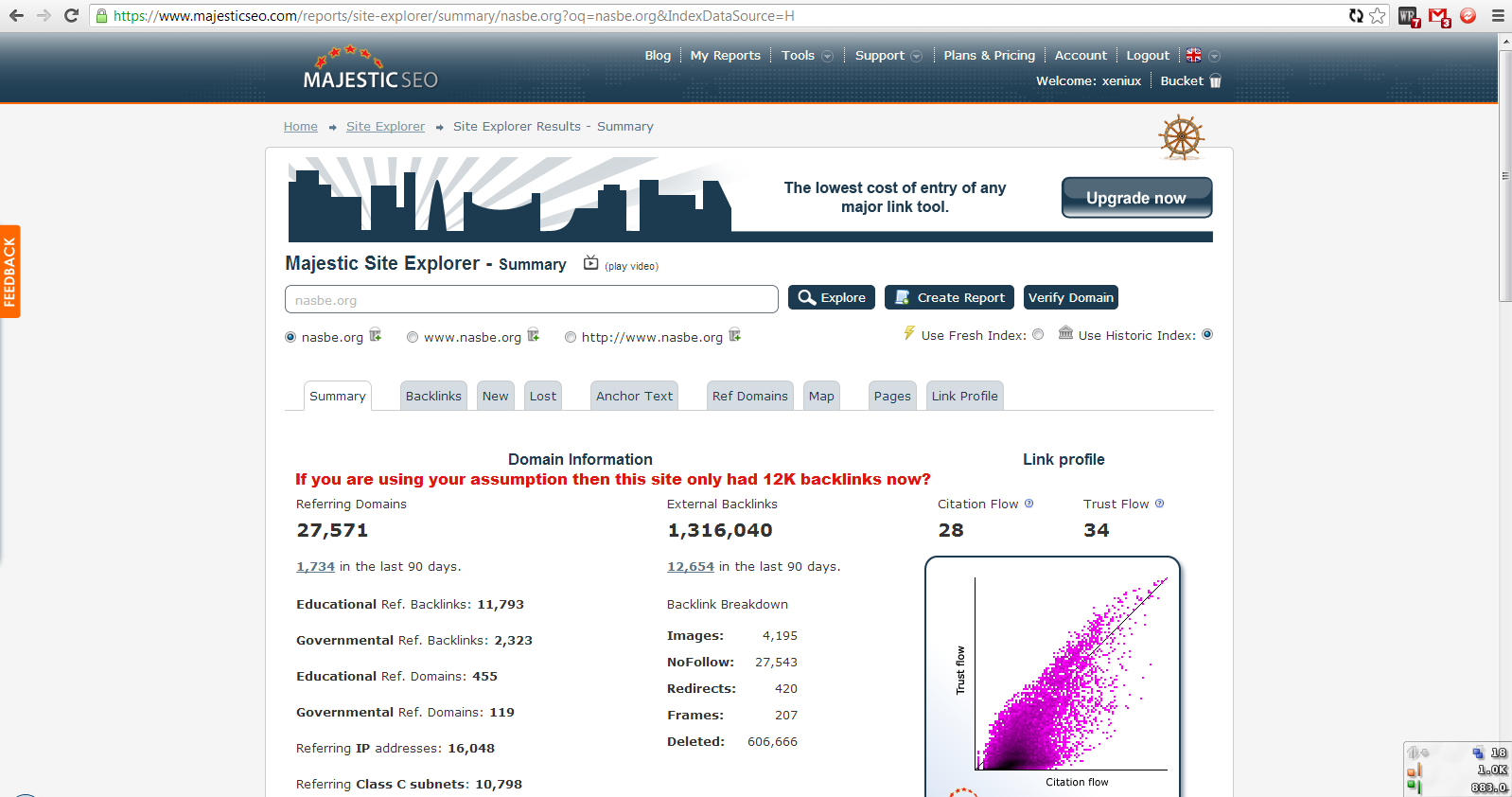
Task: Click the domain search input field
Action: pyautogui.click(x=532, y=299)
